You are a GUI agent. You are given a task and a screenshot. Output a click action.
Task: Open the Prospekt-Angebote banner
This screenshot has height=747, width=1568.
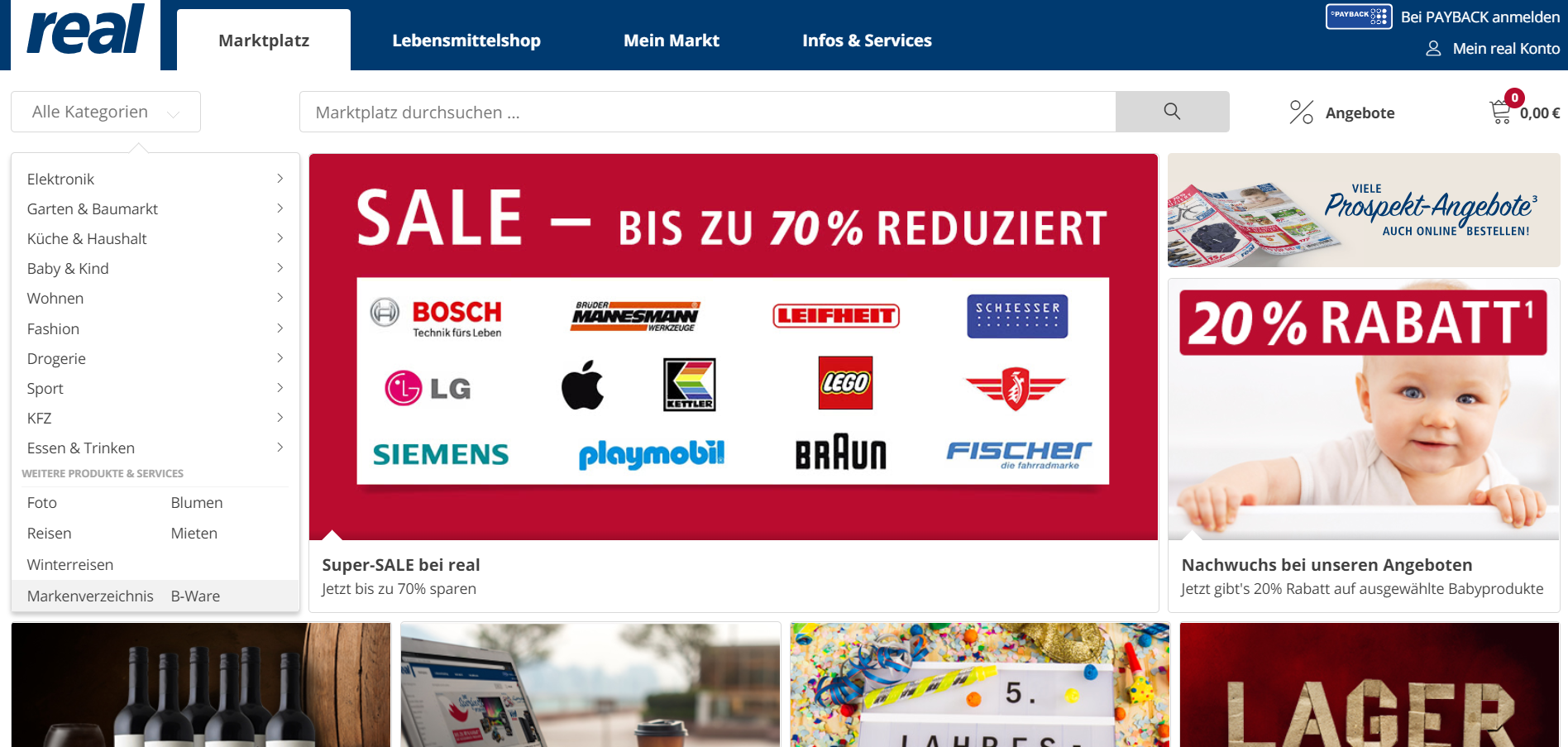coord(1364,210)
